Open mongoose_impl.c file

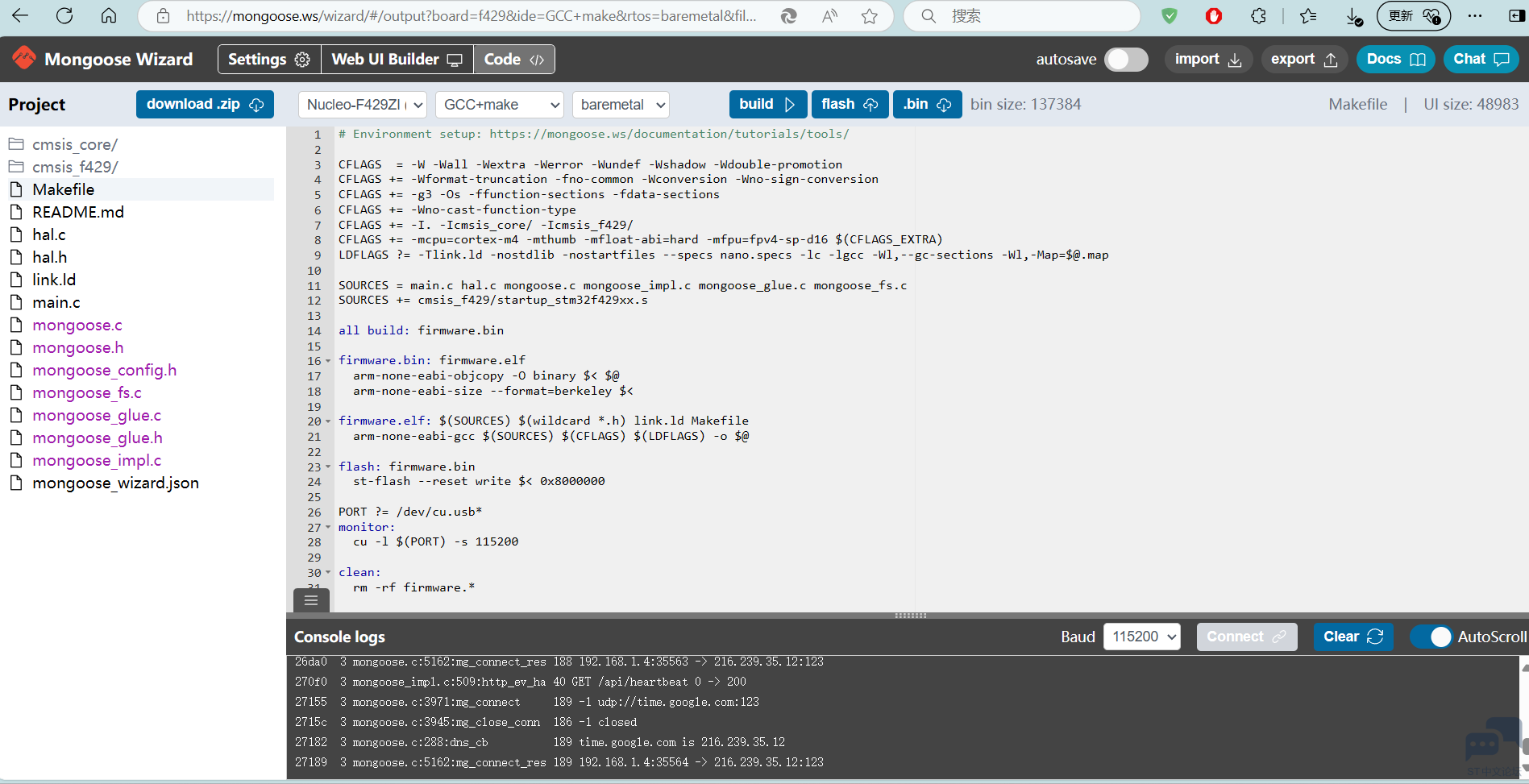[96, 460]
